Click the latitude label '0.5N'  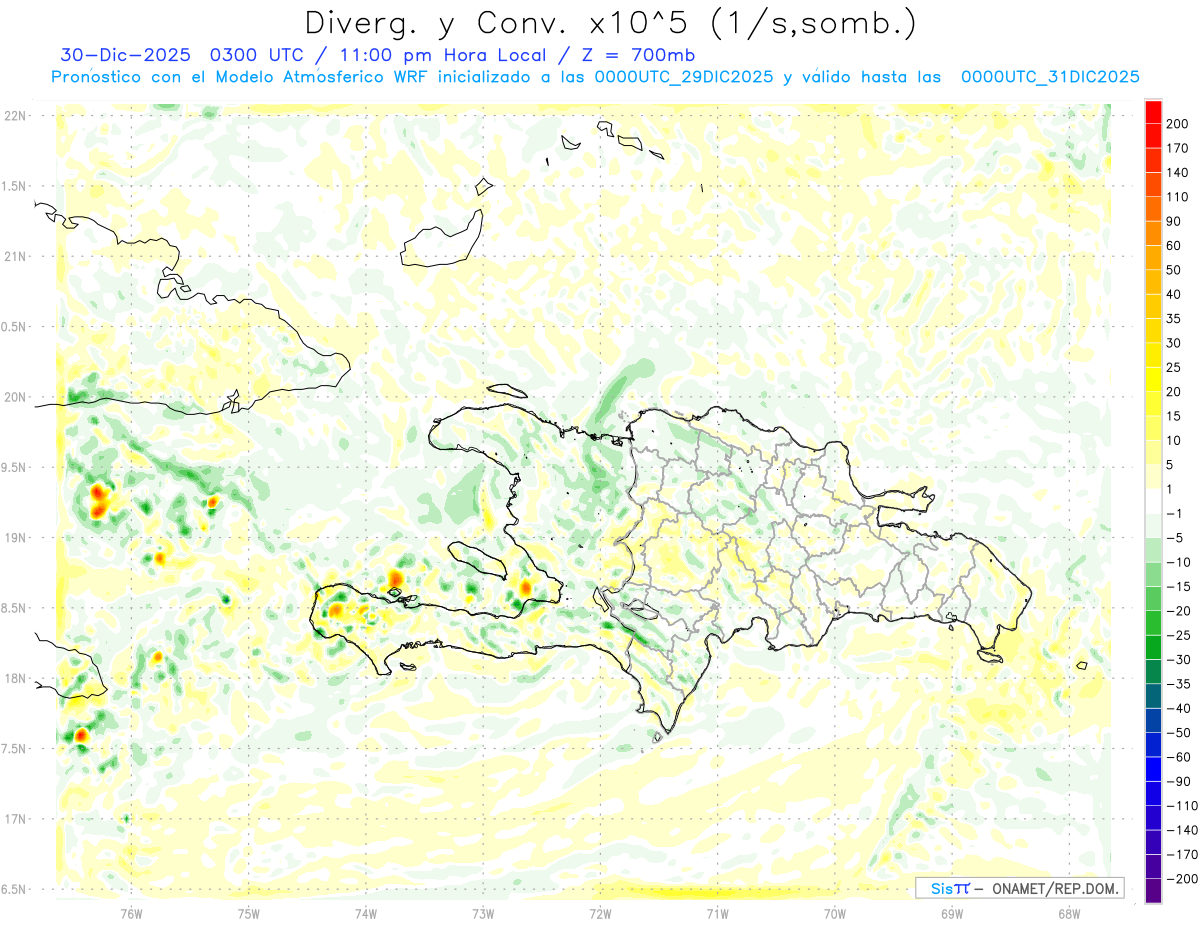(15, 327)
